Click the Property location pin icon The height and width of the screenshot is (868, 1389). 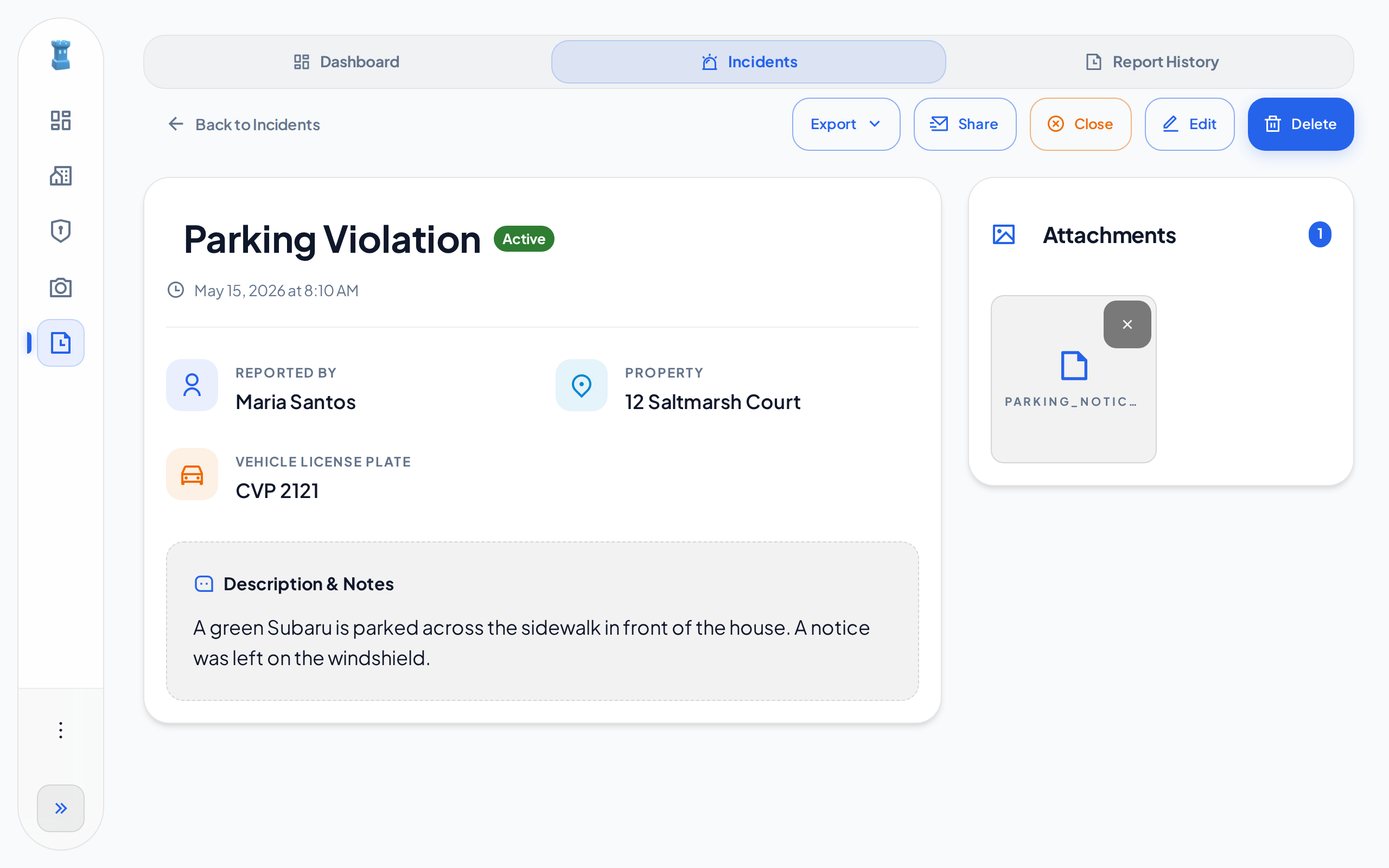582,385
